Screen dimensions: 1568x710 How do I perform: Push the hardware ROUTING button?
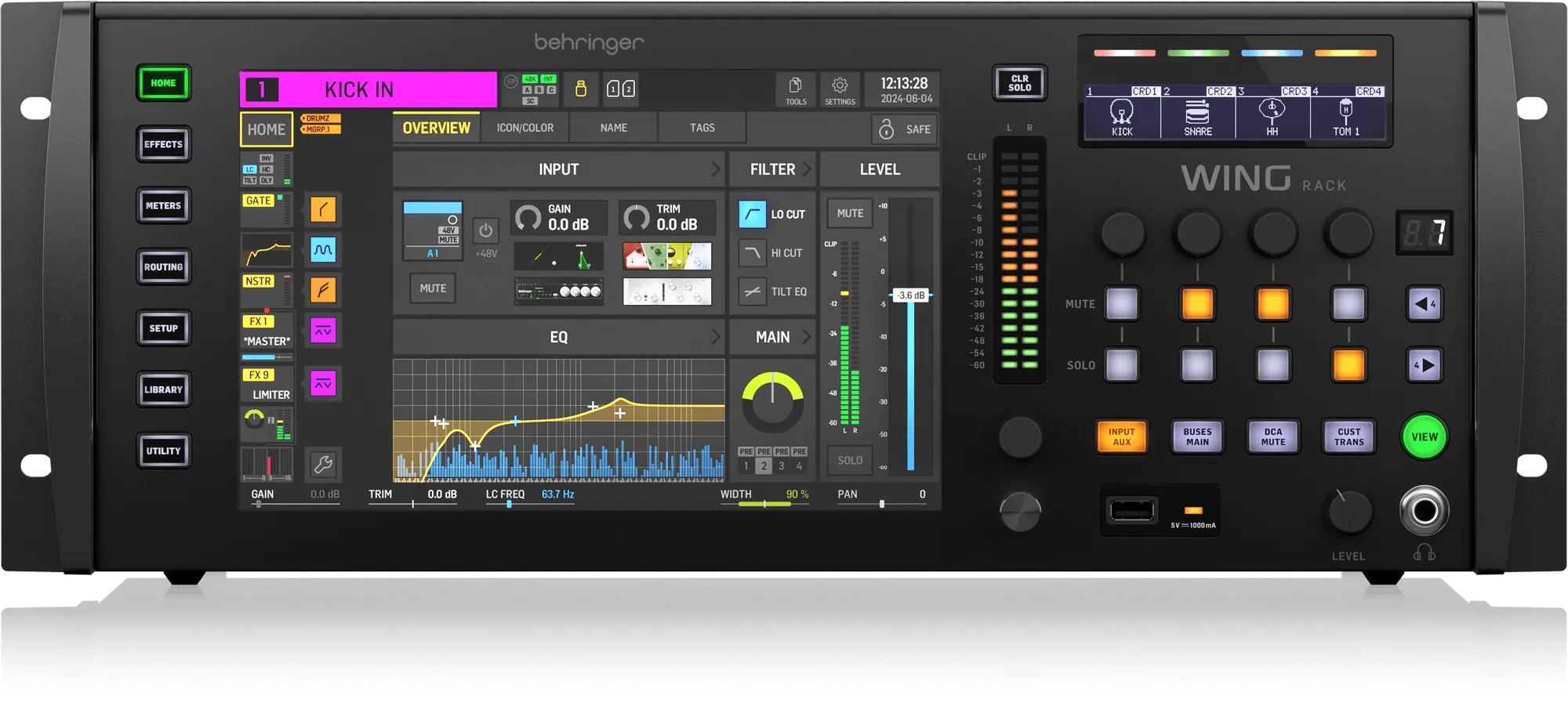pyautogui.click(x=163, y=267)
